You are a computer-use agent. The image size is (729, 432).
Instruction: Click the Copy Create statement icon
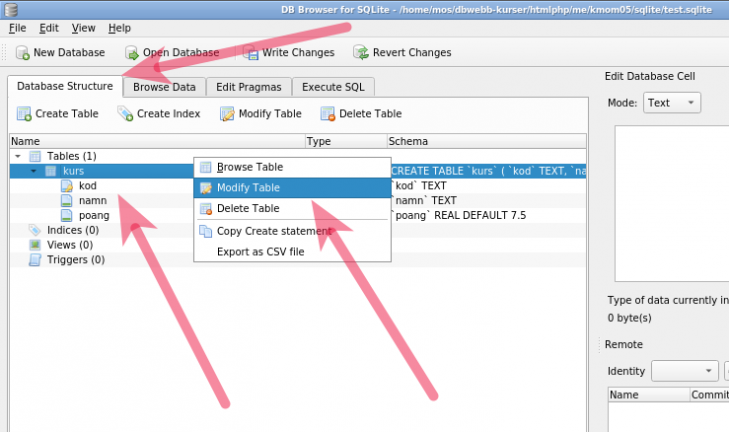(x=205, y=231)
